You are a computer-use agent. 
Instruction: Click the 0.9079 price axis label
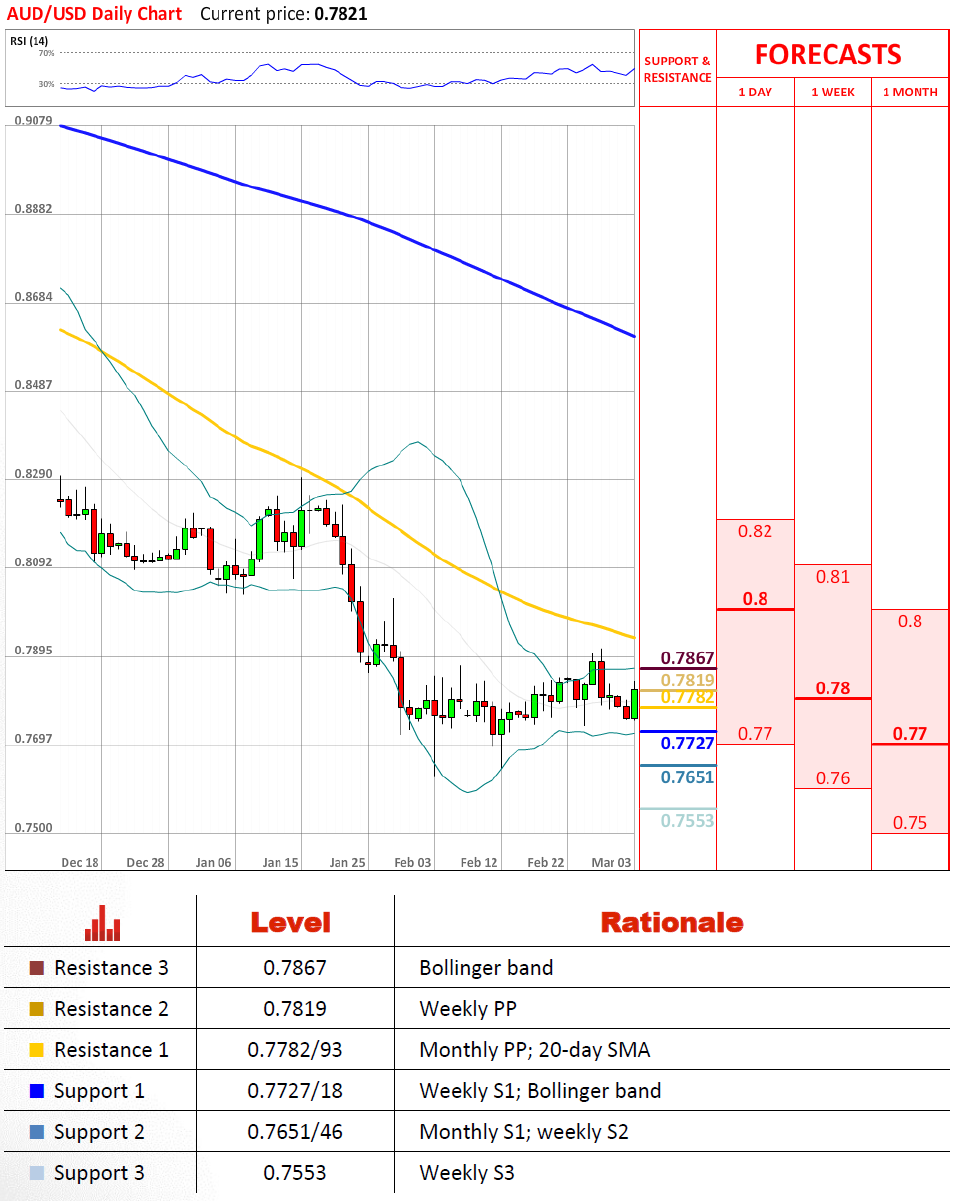pyautogui.click(x=33, y=121)
